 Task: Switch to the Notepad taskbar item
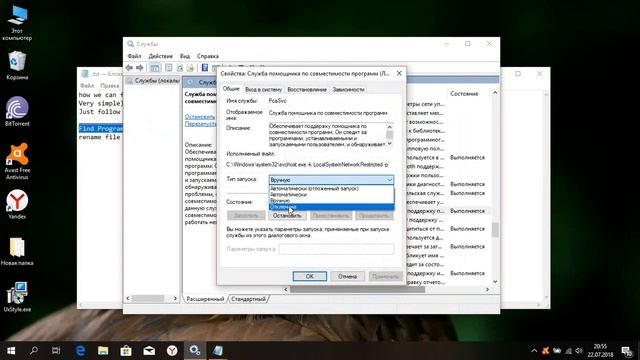(x=218, y=351)
